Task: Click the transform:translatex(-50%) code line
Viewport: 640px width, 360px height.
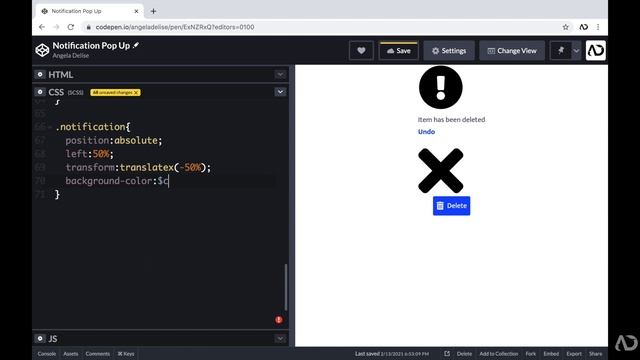Action: point(138,167)
